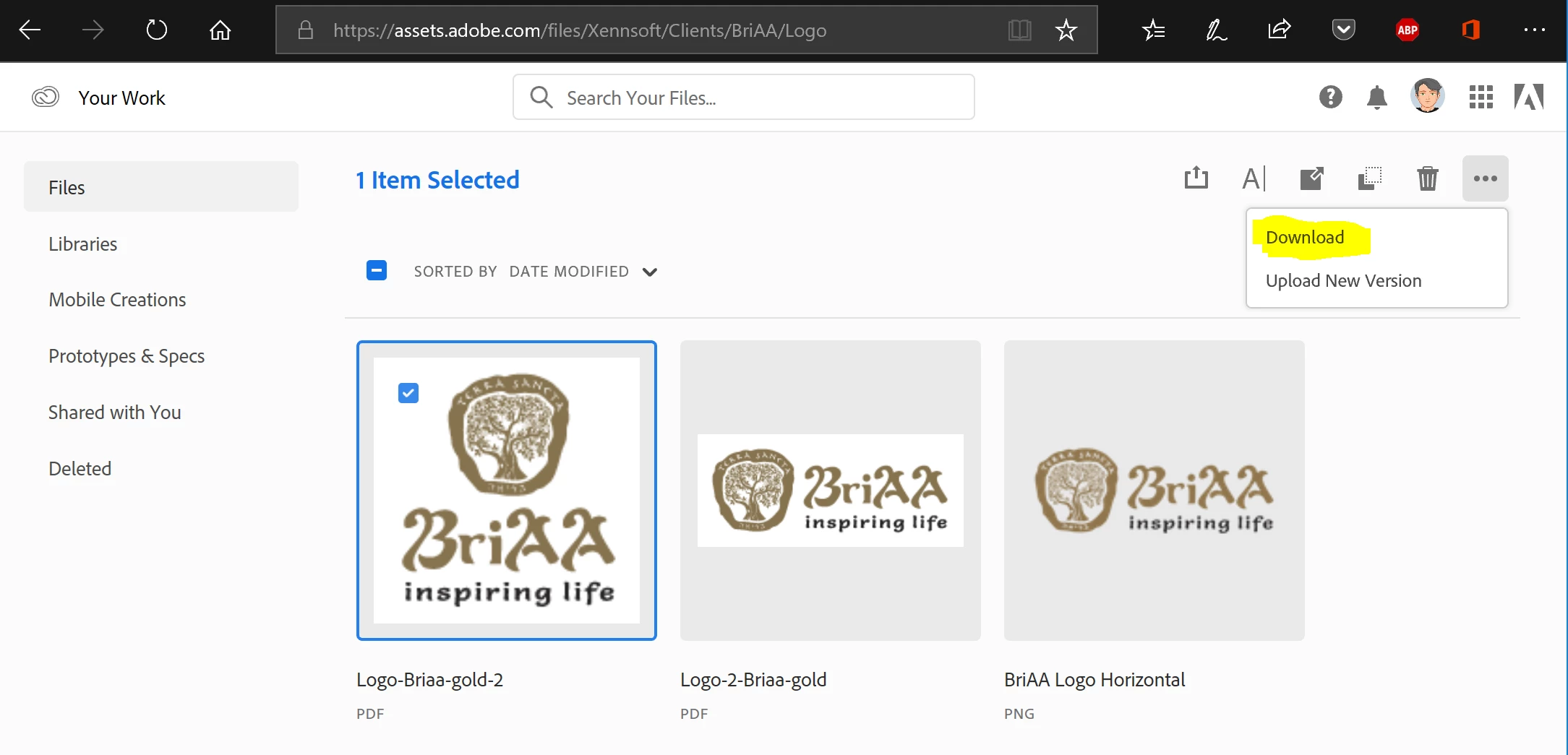Click the Your Work heading link

(x=121, y=98)
